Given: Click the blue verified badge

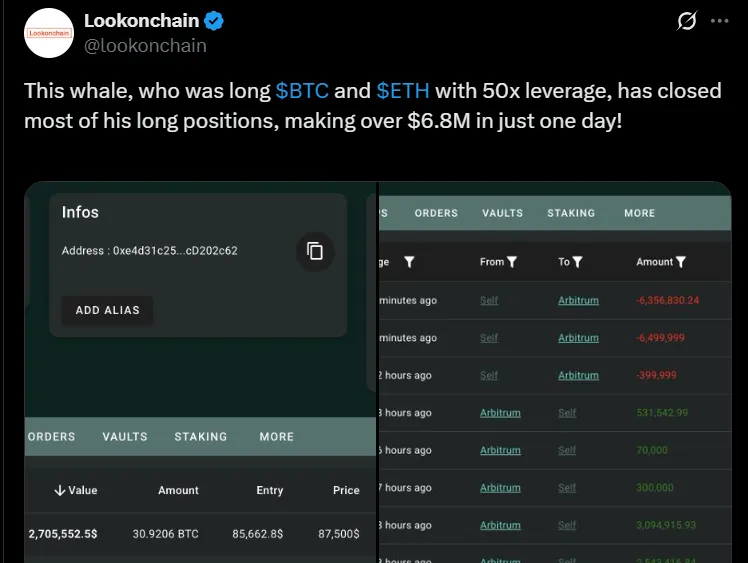Looking at the screenshot, I should (x=214, y=21).
